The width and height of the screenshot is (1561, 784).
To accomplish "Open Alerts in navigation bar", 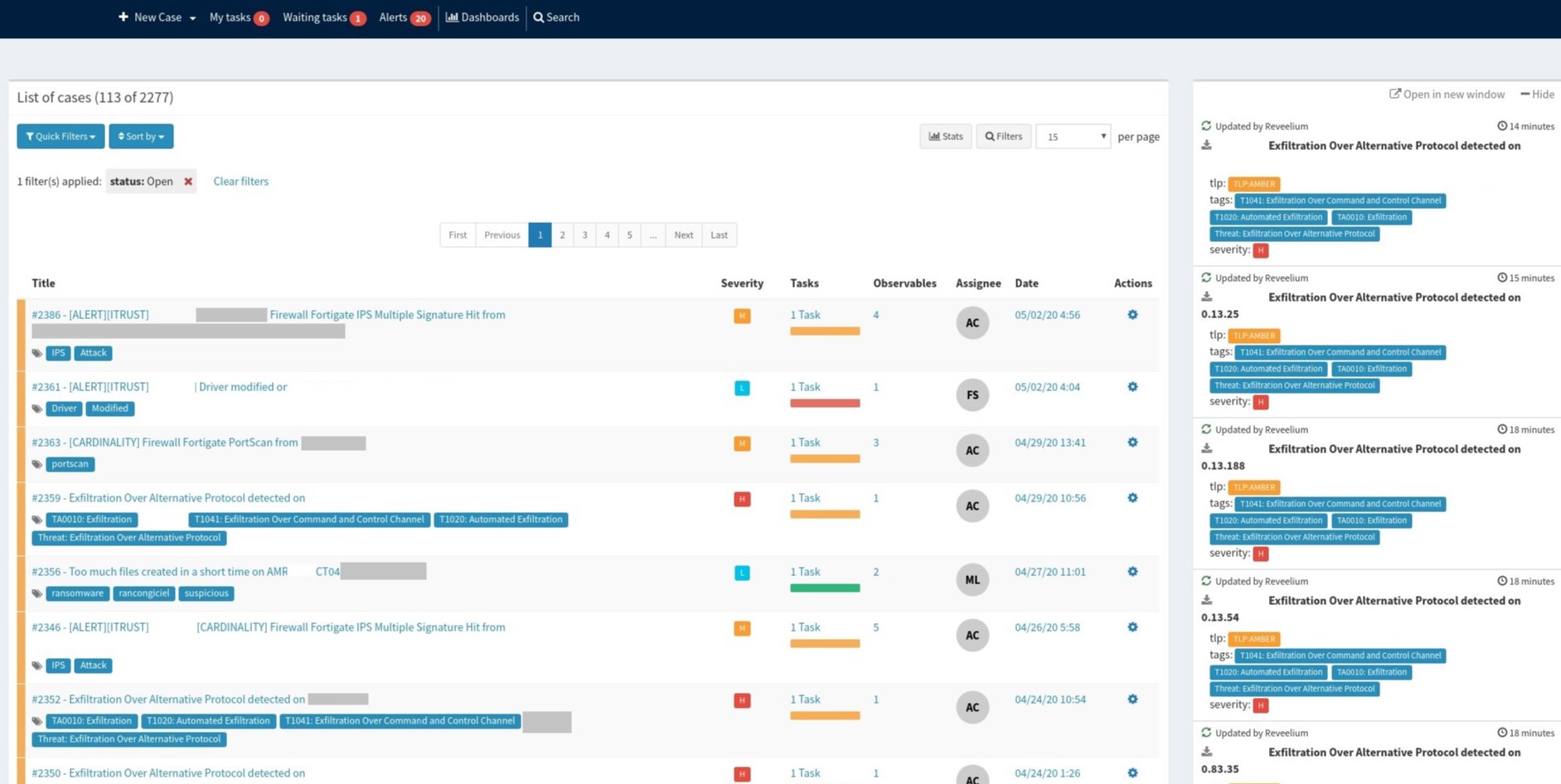I will [405, 17].
